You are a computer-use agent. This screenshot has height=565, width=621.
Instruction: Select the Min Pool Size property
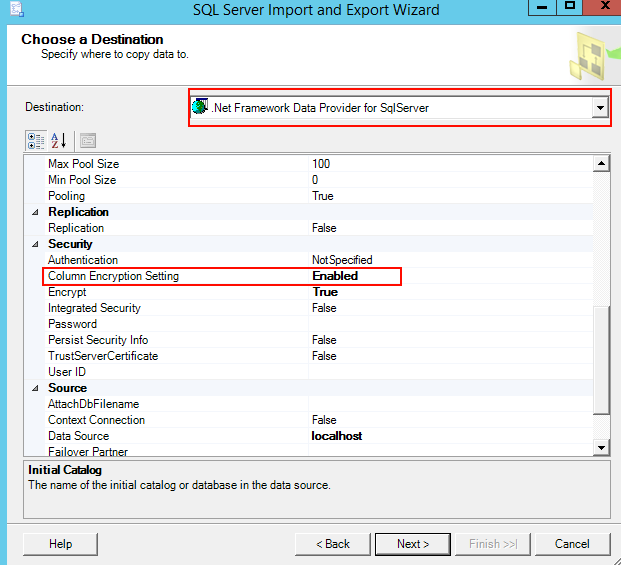coord(82,180)
